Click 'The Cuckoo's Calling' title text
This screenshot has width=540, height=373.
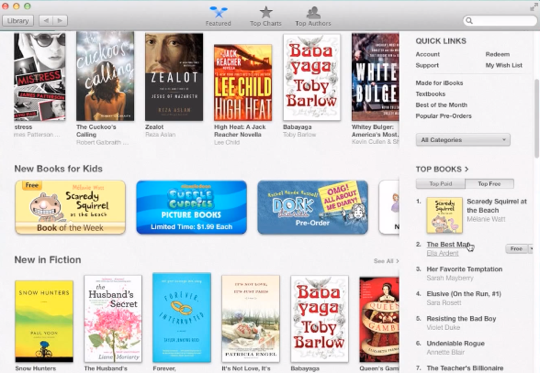[x=96, y=131]
